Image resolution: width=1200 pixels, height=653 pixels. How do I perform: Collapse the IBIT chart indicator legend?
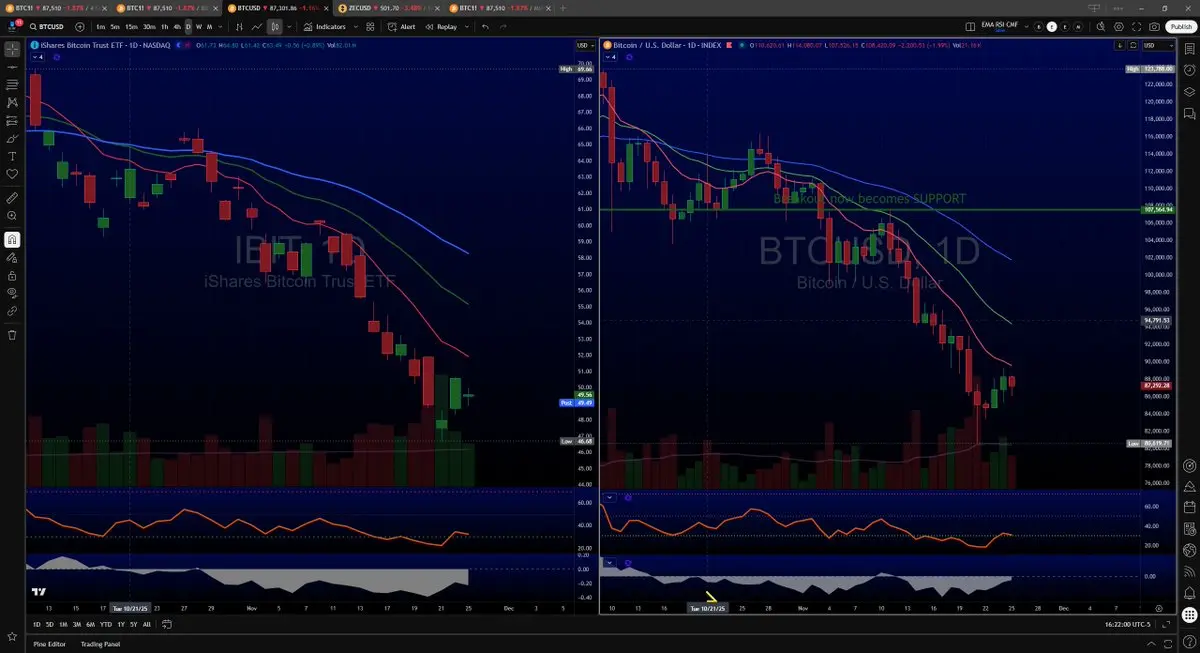[x=40, y=57]
